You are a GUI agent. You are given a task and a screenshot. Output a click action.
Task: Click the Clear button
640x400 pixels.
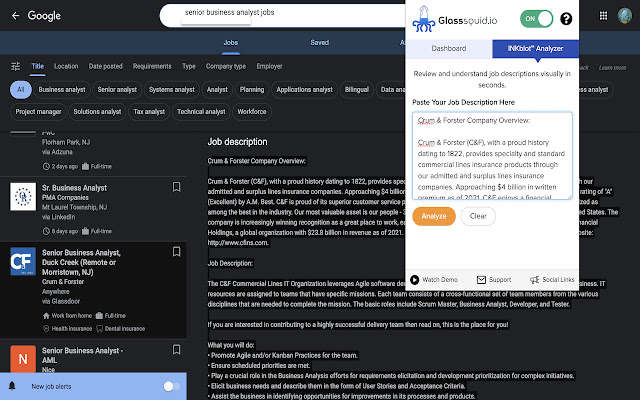coord(478,216)
